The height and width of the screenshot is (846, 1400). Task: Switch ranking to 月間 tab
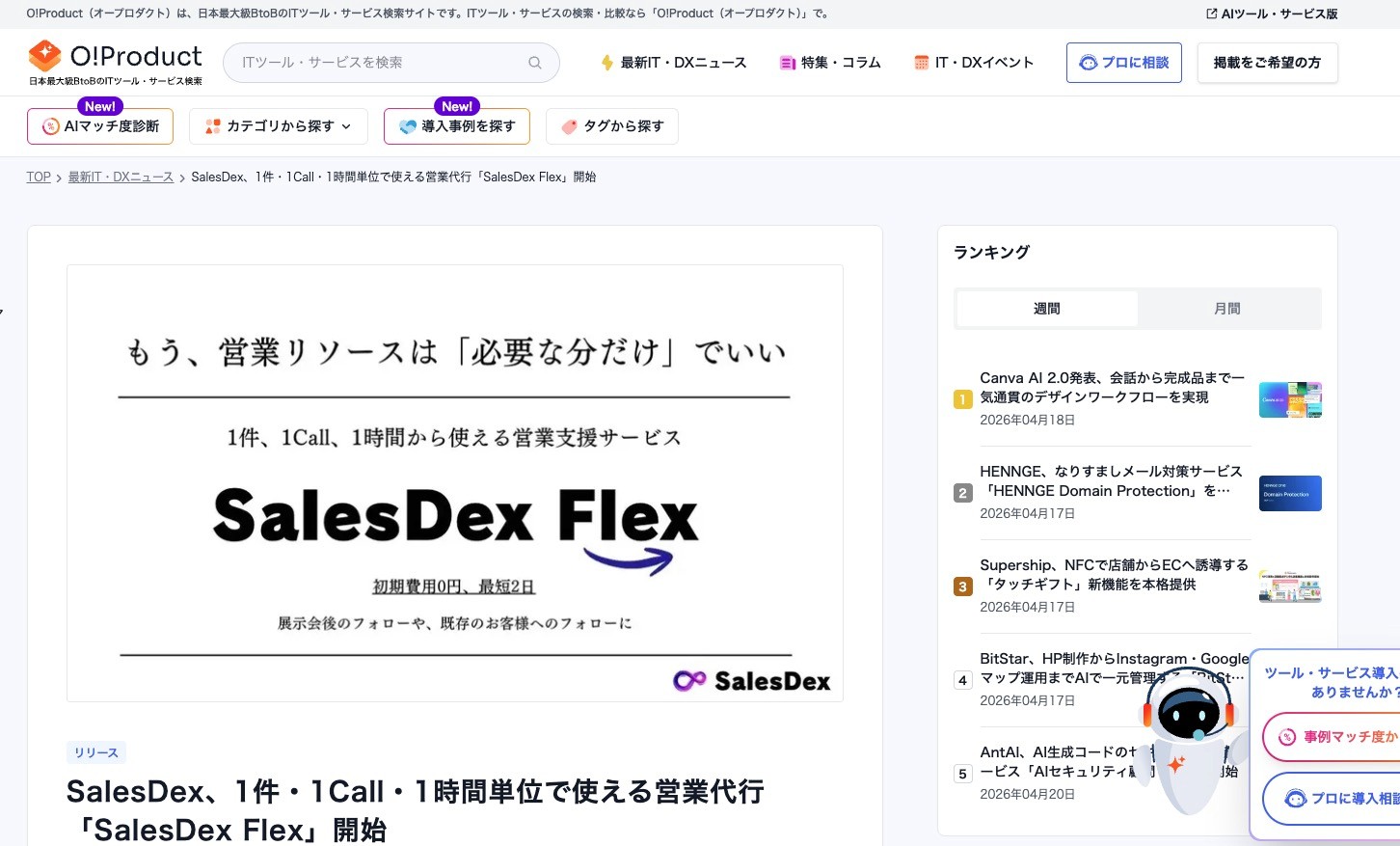(x=1227, y=309)
